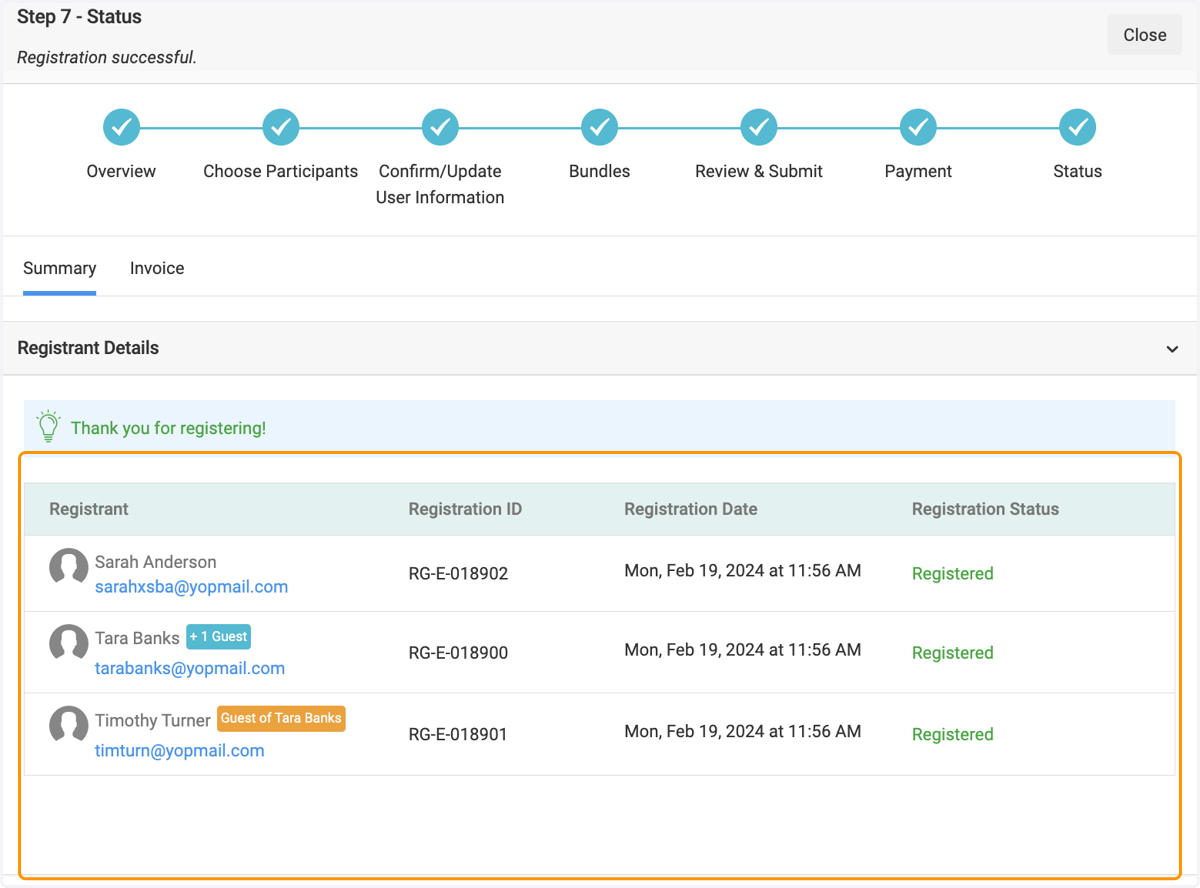Click the 'Thank you for registering!' message
Image resolution: width=1200 pixels, height=888 pixels.
[x=168, y=428]
